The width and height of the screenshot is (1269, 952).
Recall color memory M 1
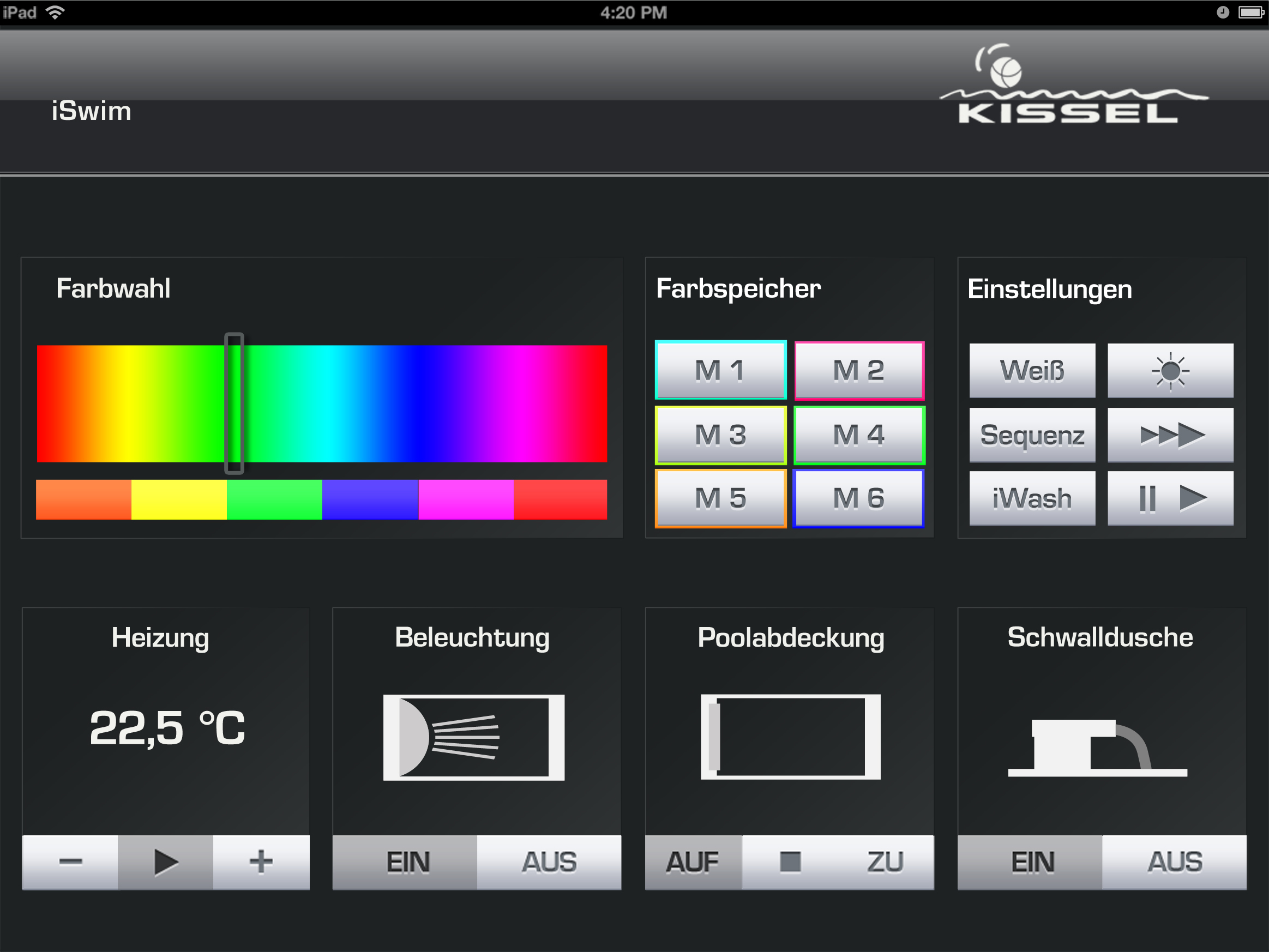pos(720,370)
